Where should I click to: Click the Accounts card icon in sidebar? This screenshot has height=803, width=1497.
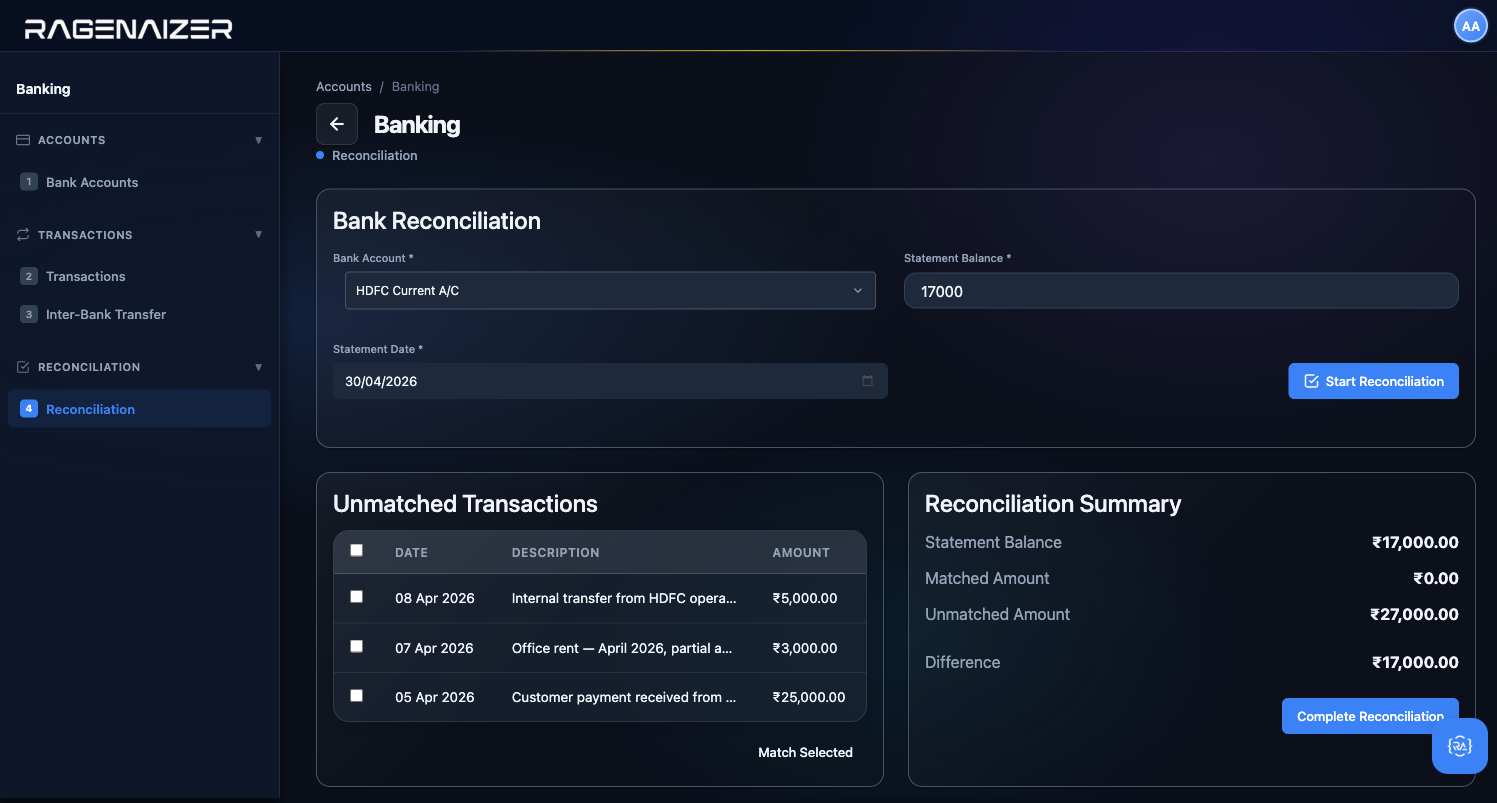pyautogui.click(x=23, y=140)
